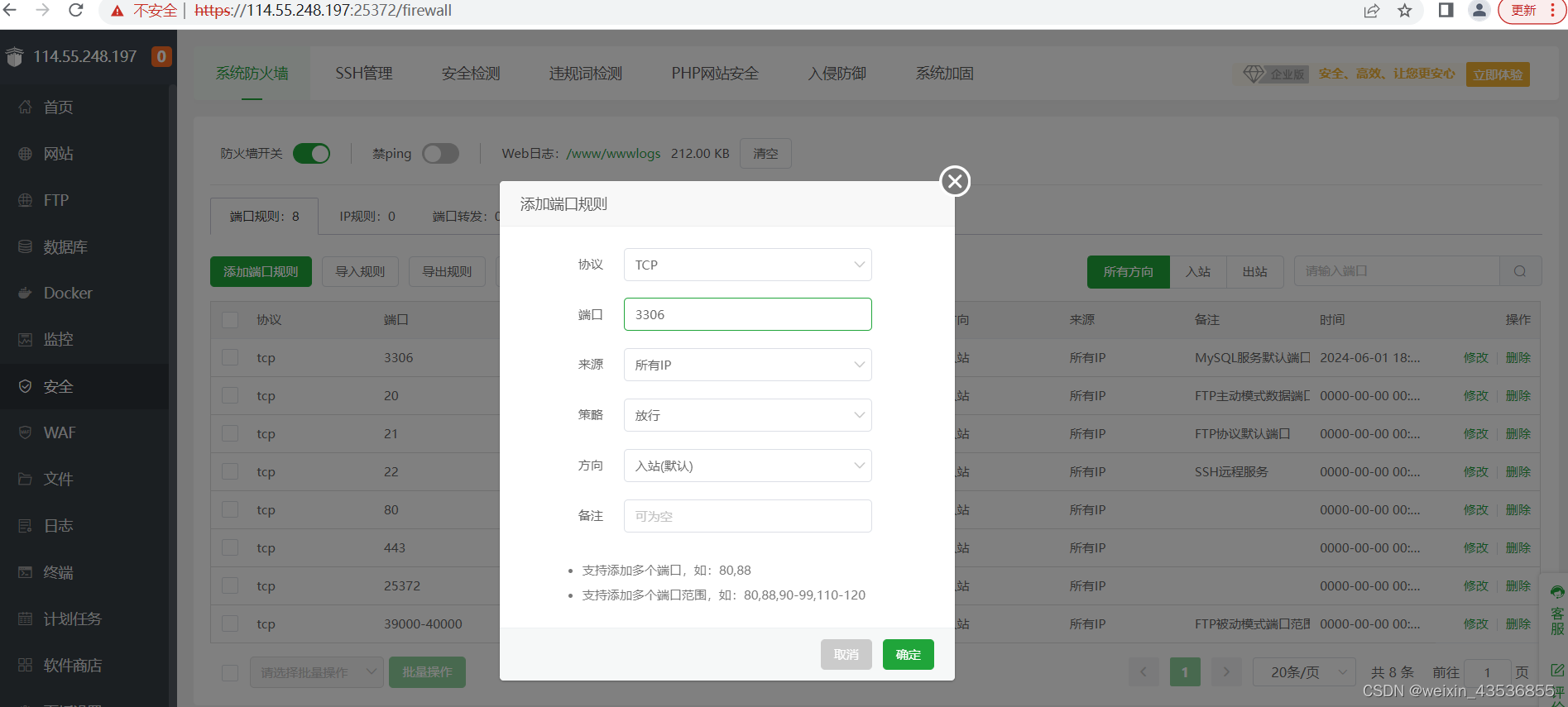Click the home icon in sidebar
This screenshot has width=1568, height=707.
25,107
